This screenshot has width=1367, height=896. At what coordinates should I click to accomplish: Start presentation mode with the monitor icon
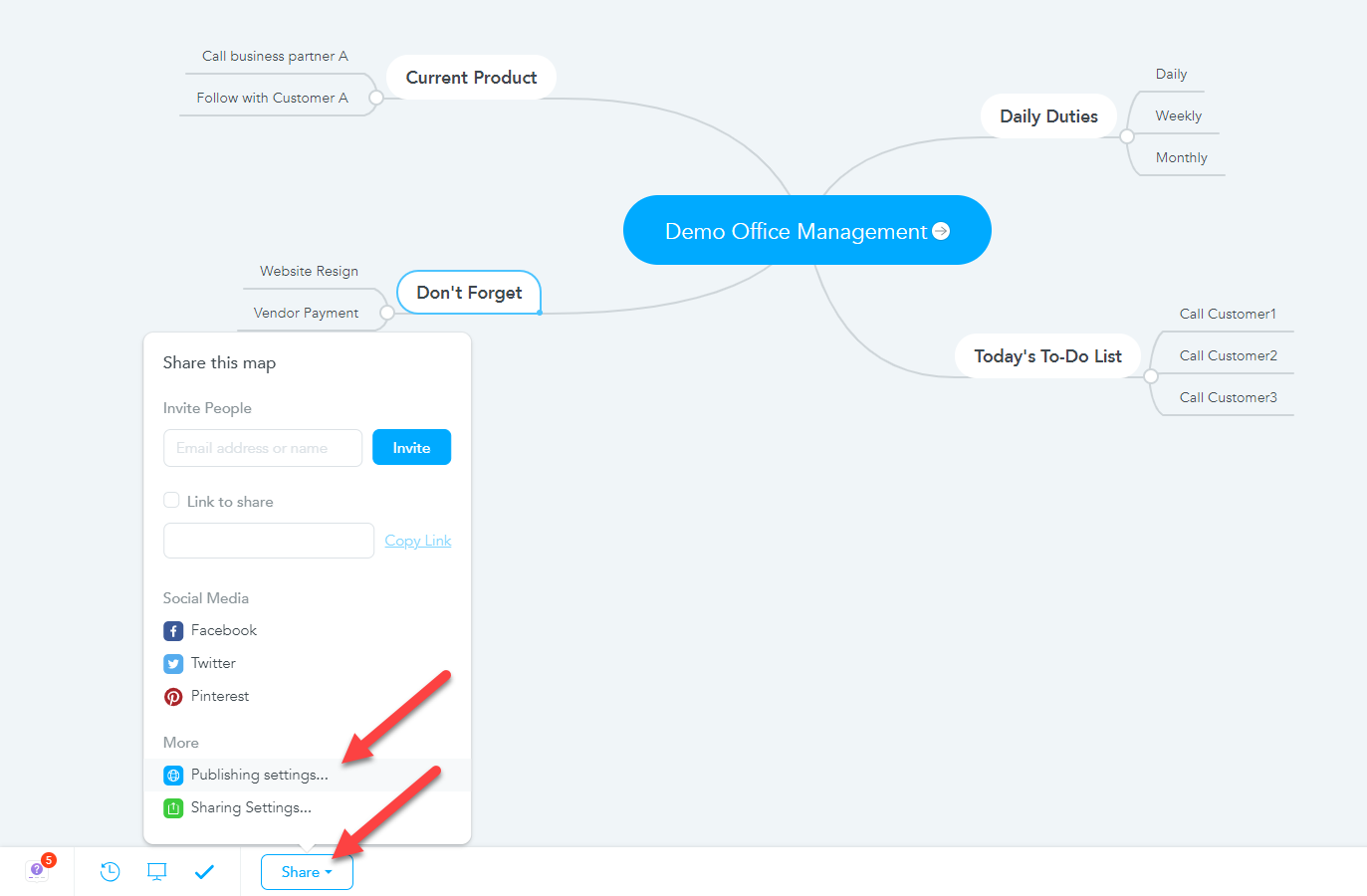[157, 871]
